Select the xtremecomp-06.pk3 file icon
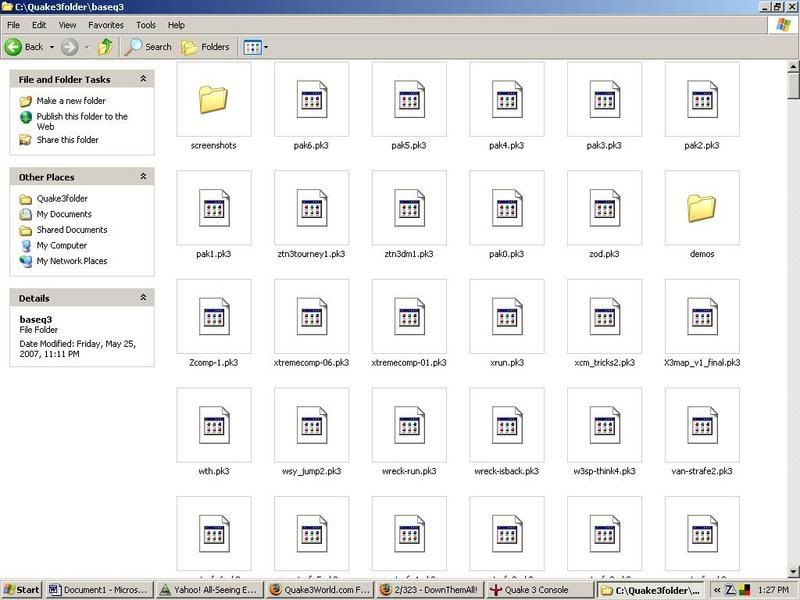Viewport: 800px width, 600px height. coord(311,317)
